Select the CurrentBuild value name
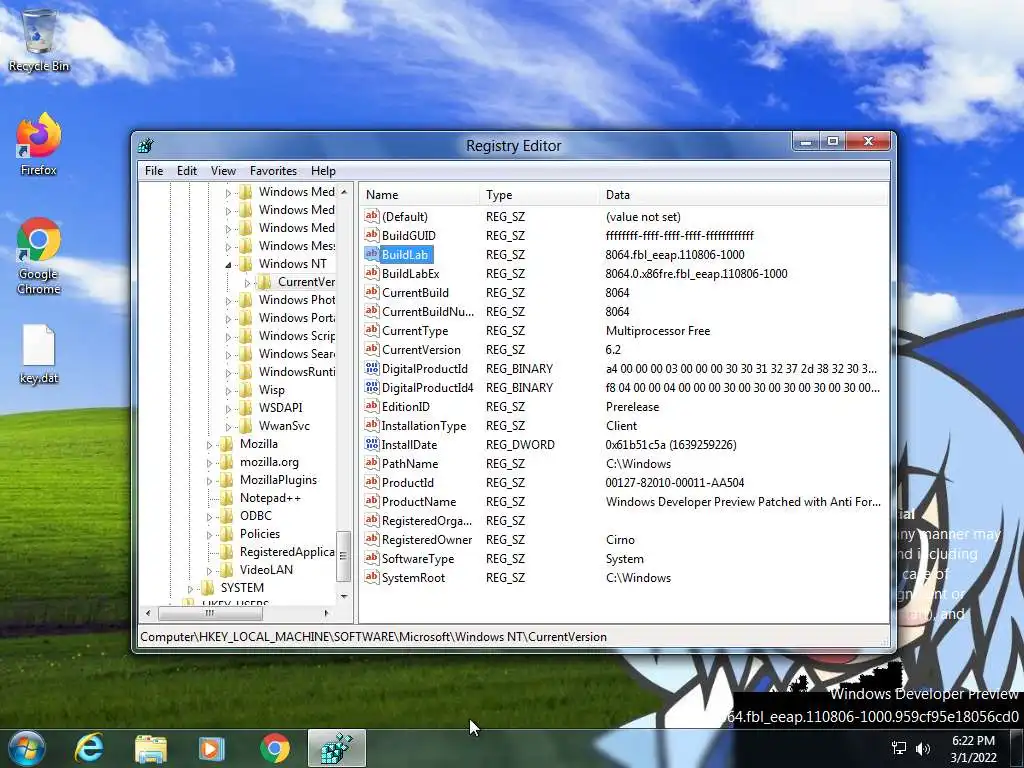Screen dimensions: 1024x768 (x=415, y=293)
